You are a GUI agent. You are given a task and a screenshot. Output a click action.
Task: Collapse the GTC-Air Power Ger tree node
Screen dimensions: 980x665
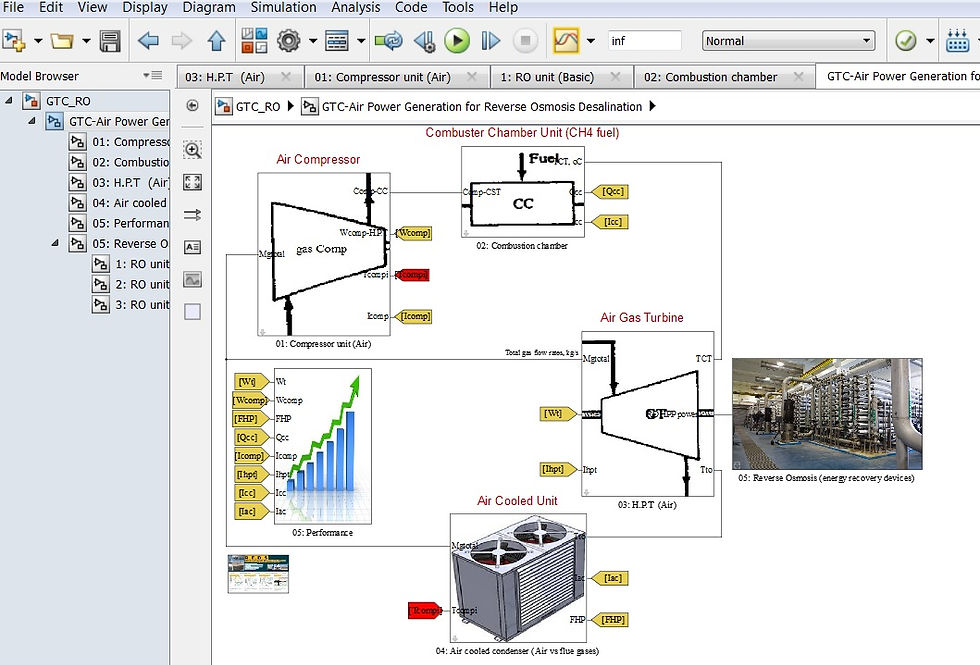(32, 121)
